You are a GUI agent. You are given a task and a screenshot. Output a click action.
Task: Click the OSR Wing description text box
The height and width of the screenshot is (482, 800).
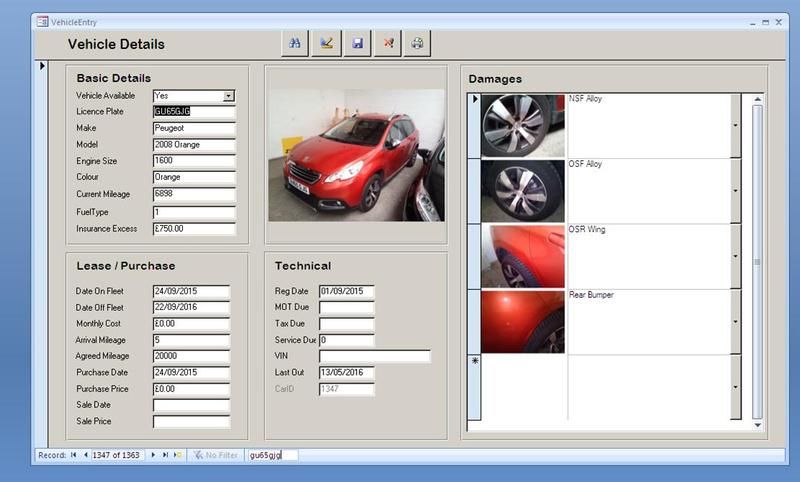[648, 256]
